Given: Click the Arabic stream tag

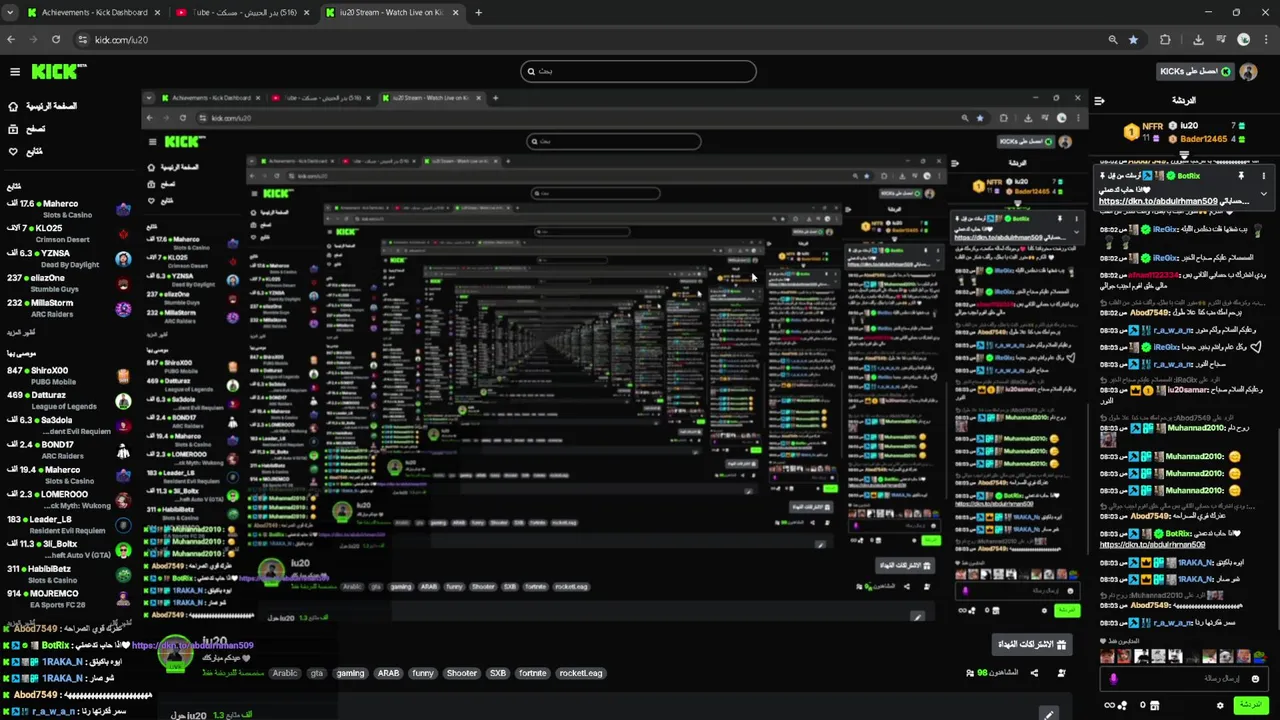Looking at the screenshot, I should click(285, 673).
